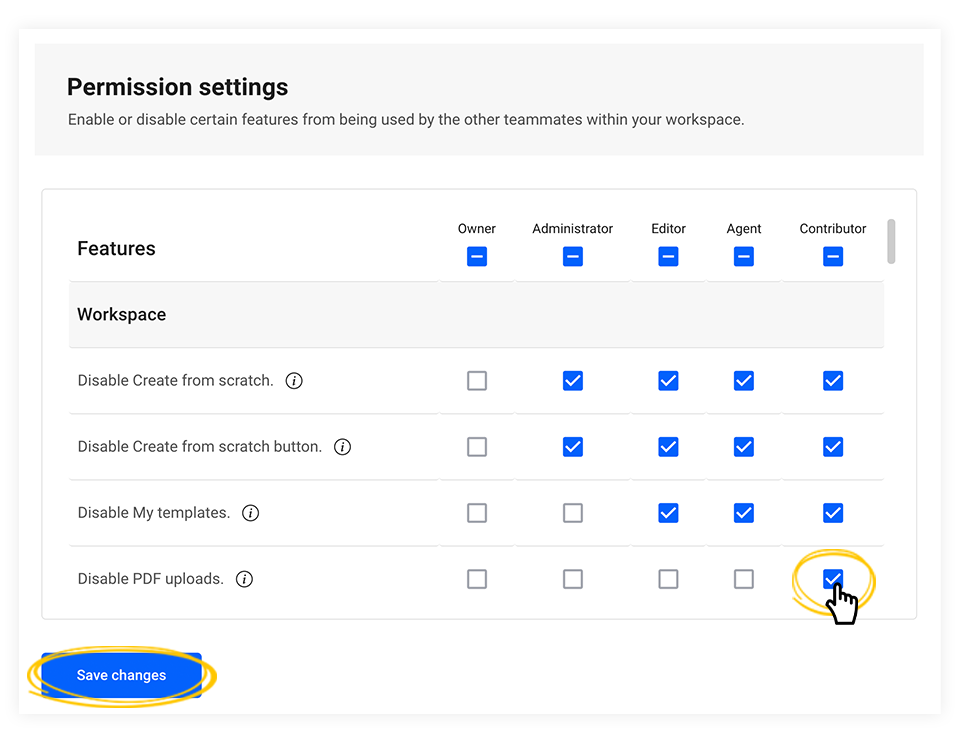
Task: Toggle the Contributor master checkbox
Action: (833, 256)
